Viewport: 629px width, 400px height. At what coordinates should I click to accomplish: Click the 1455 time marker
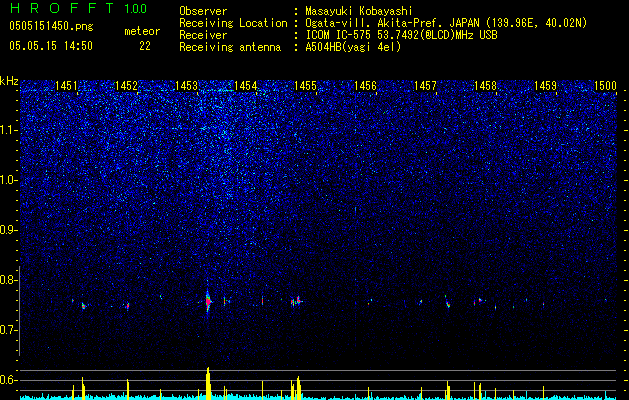pyautogui.click(x=305, y=85)
